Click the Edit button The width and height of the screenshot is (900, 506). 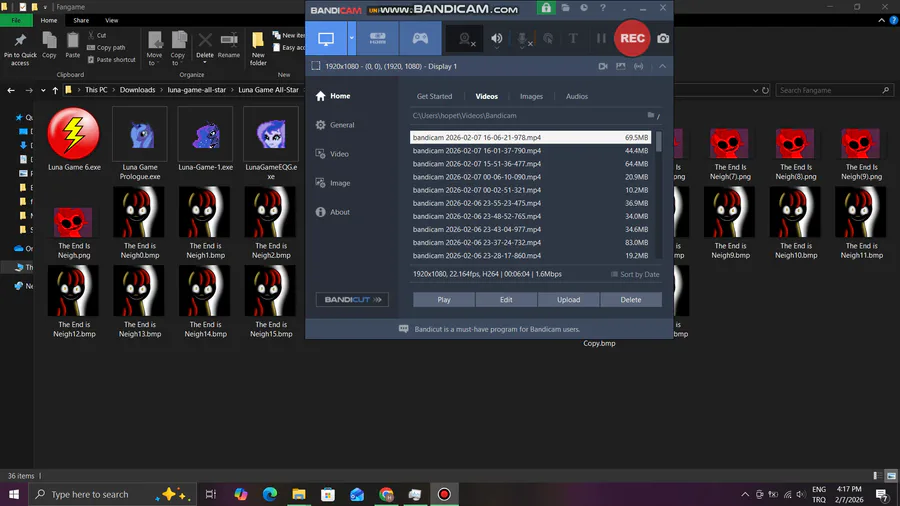(506, 299)
